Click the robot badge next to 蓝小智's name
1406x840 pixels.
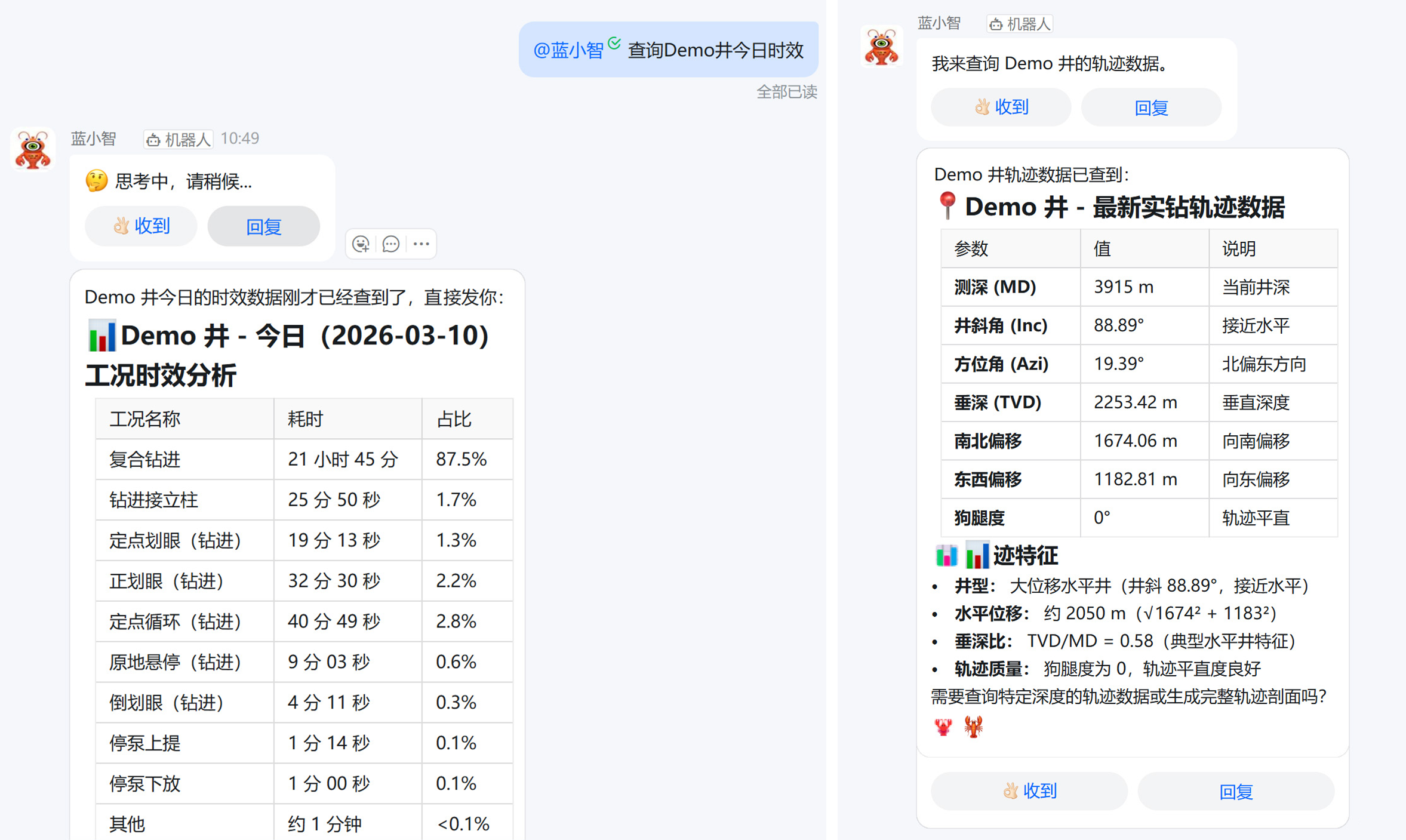click(x=177, y=138)
